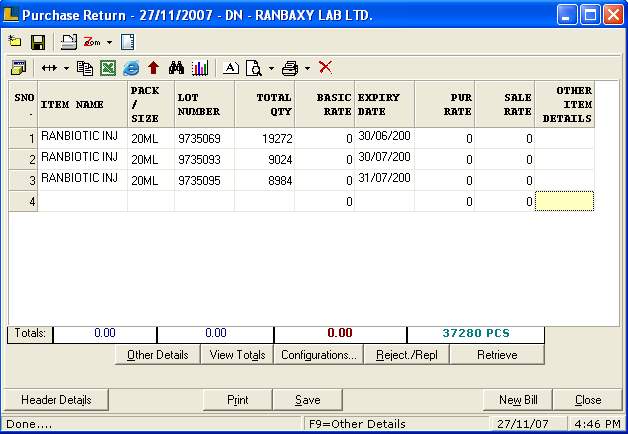
Task: Open the Zoom dropdown arrow
Action: 109,42
